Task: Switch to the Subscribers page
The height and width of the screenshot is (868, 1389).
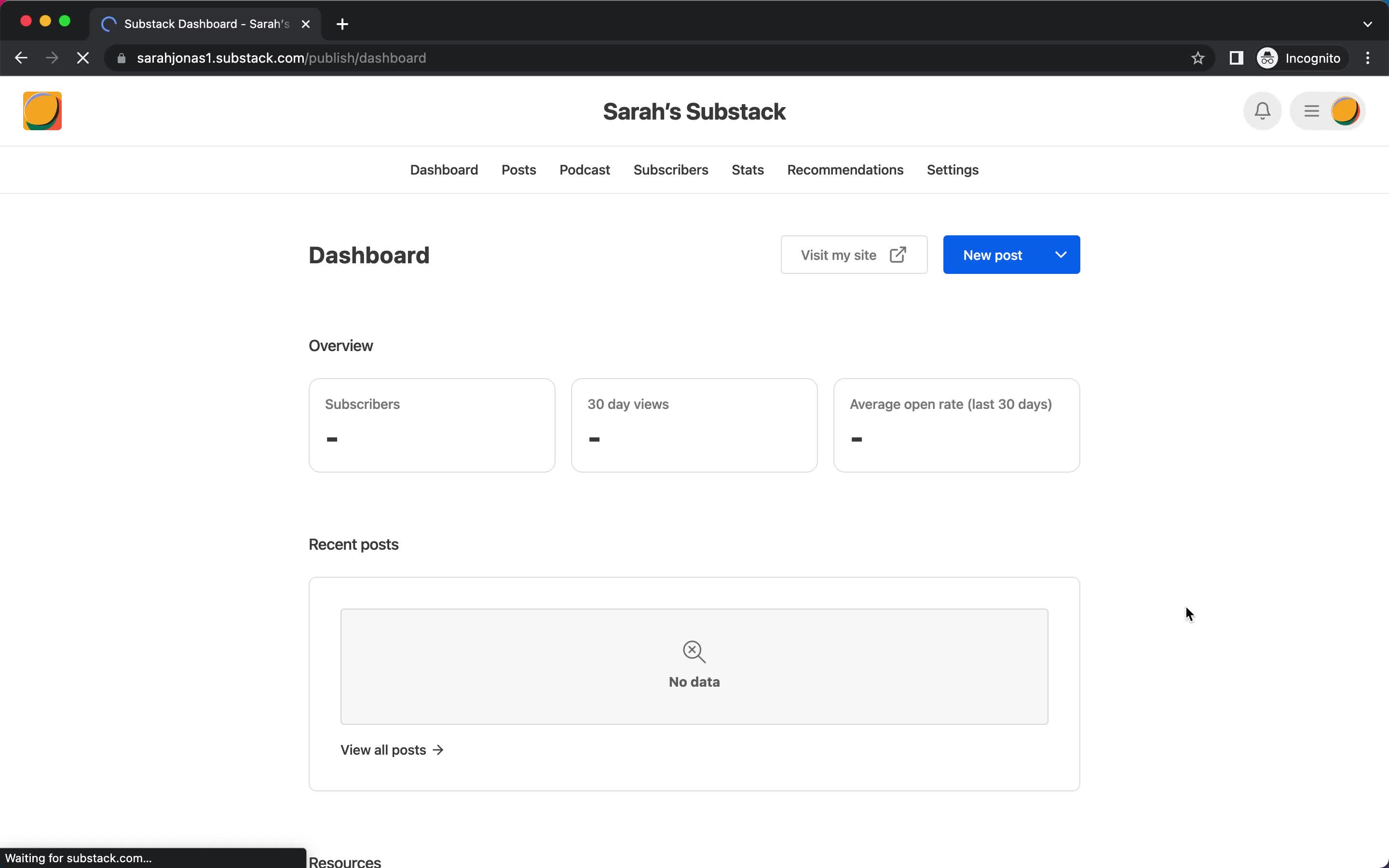Action: [x=670, y=170]
